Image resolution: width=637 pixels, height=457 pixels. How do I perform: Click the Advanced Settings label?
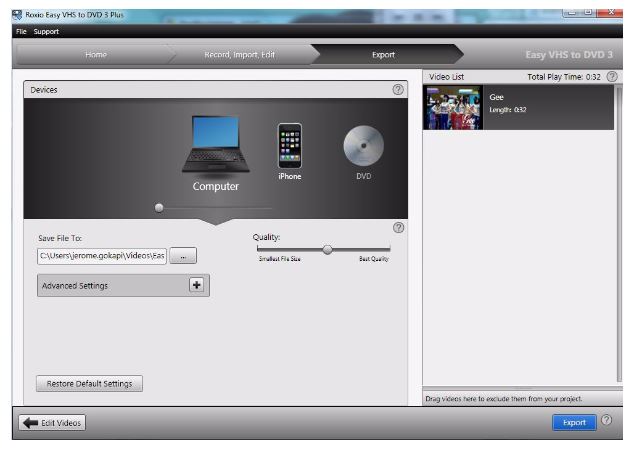pyautogui.click(x=75, y=286)
